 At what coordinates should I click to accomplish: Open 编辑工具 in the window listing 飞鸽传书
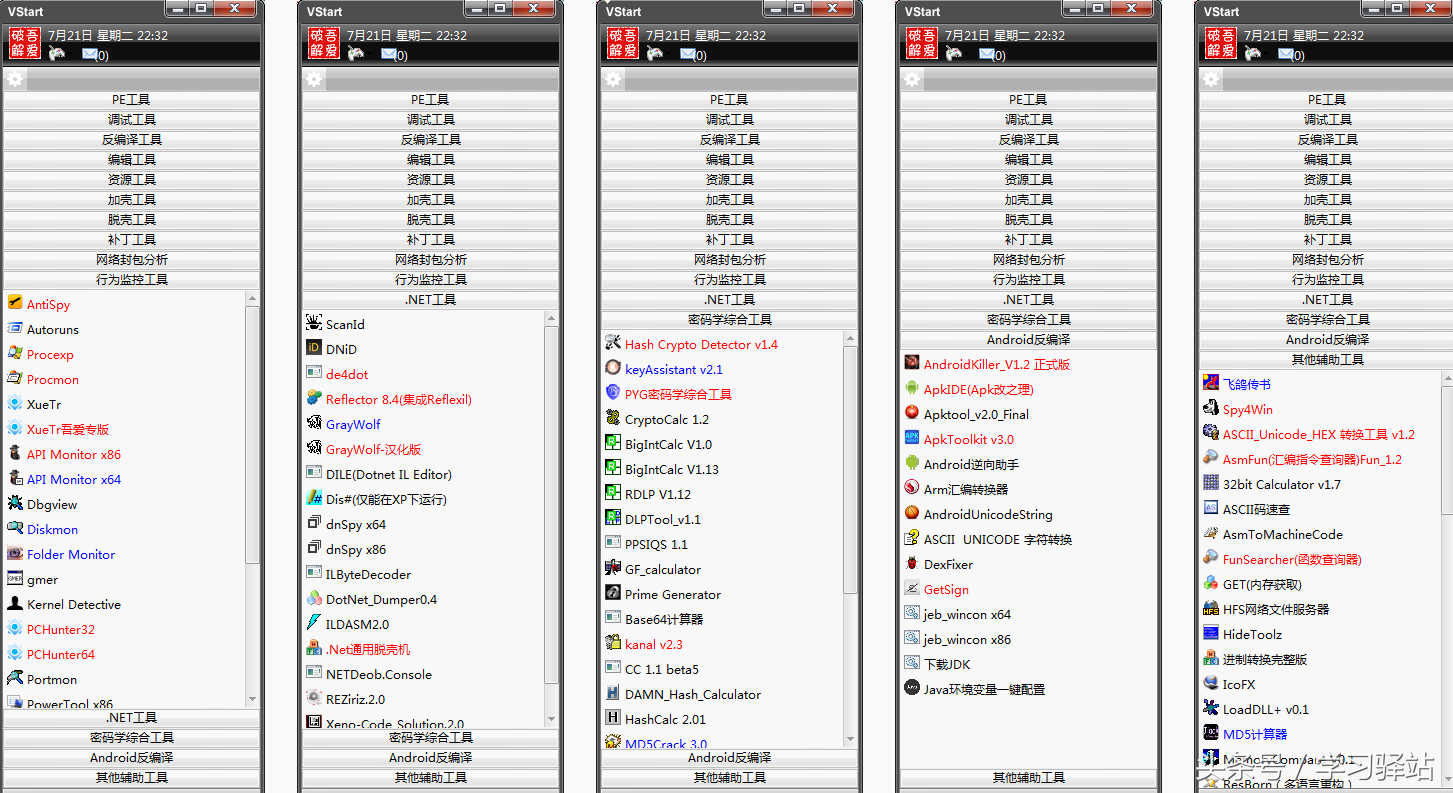coord(1327,160)
